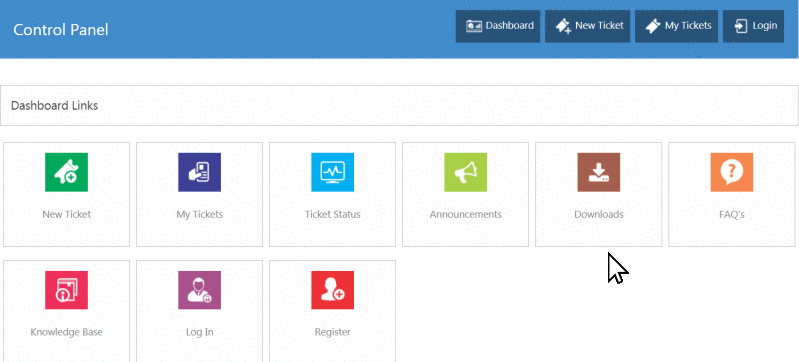Open the purple My Tickets tile icon
This screenshot has height=362, width=799.
[x=199, y=172]
